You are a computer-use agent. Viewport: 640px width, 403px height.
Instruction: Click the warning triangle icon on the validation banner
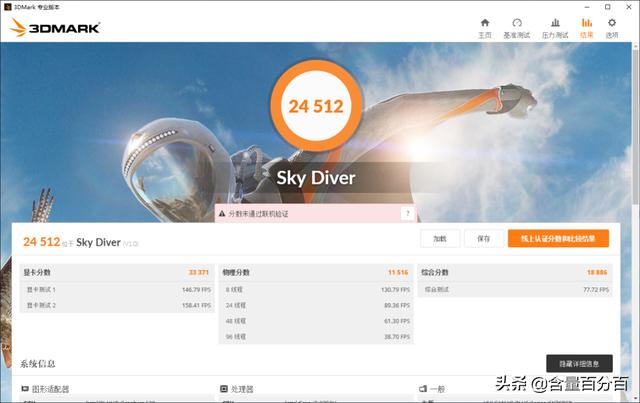pos(222,214)
